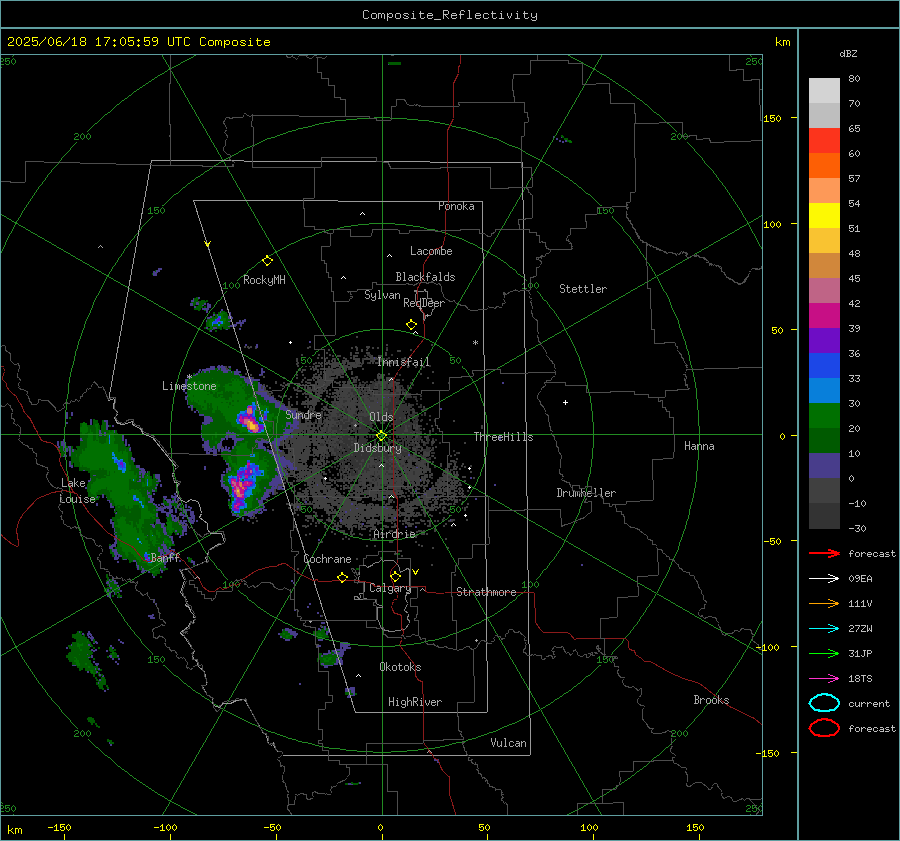Screen dimensions: 900x841
Task: Select the magenta 39 dBZ color swatch
Action: click(x=824, y=315)
